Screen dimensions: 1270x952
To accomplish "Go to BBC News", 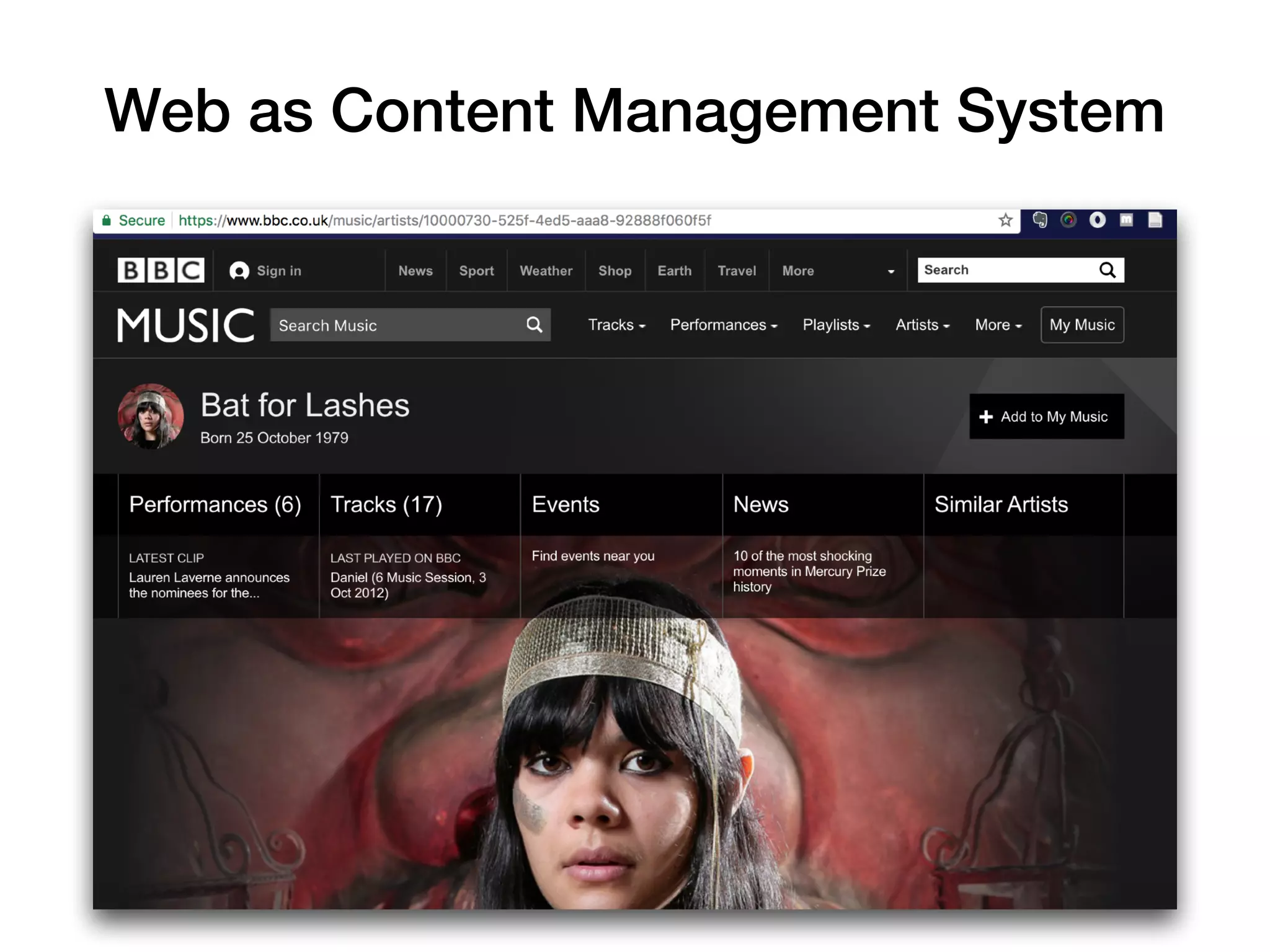I will coord(415,271).
